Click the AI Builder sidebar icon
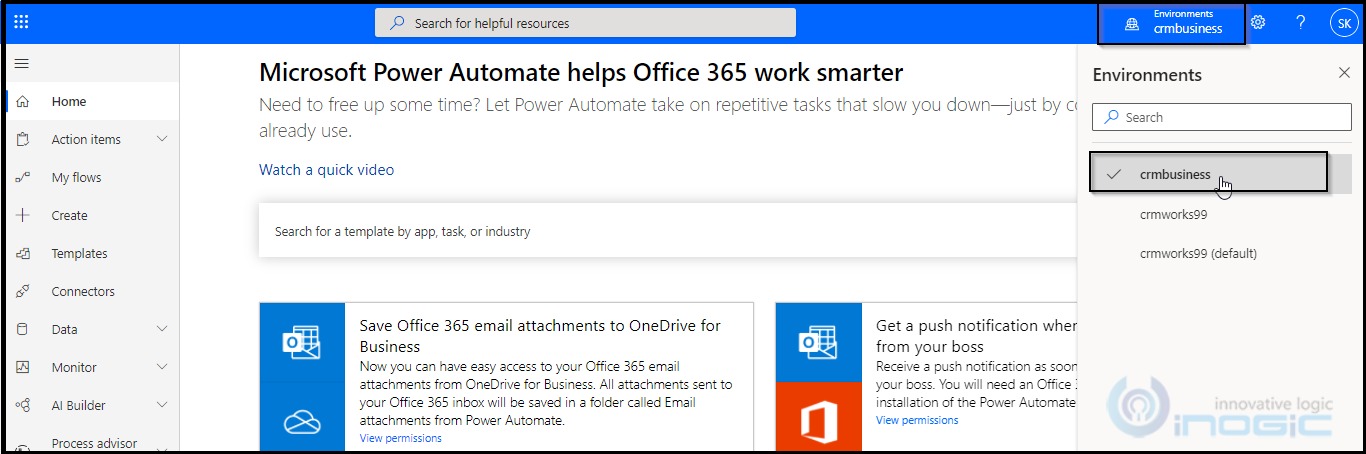Viewport: 1366px width, 454px height. (x=23, y=406)
